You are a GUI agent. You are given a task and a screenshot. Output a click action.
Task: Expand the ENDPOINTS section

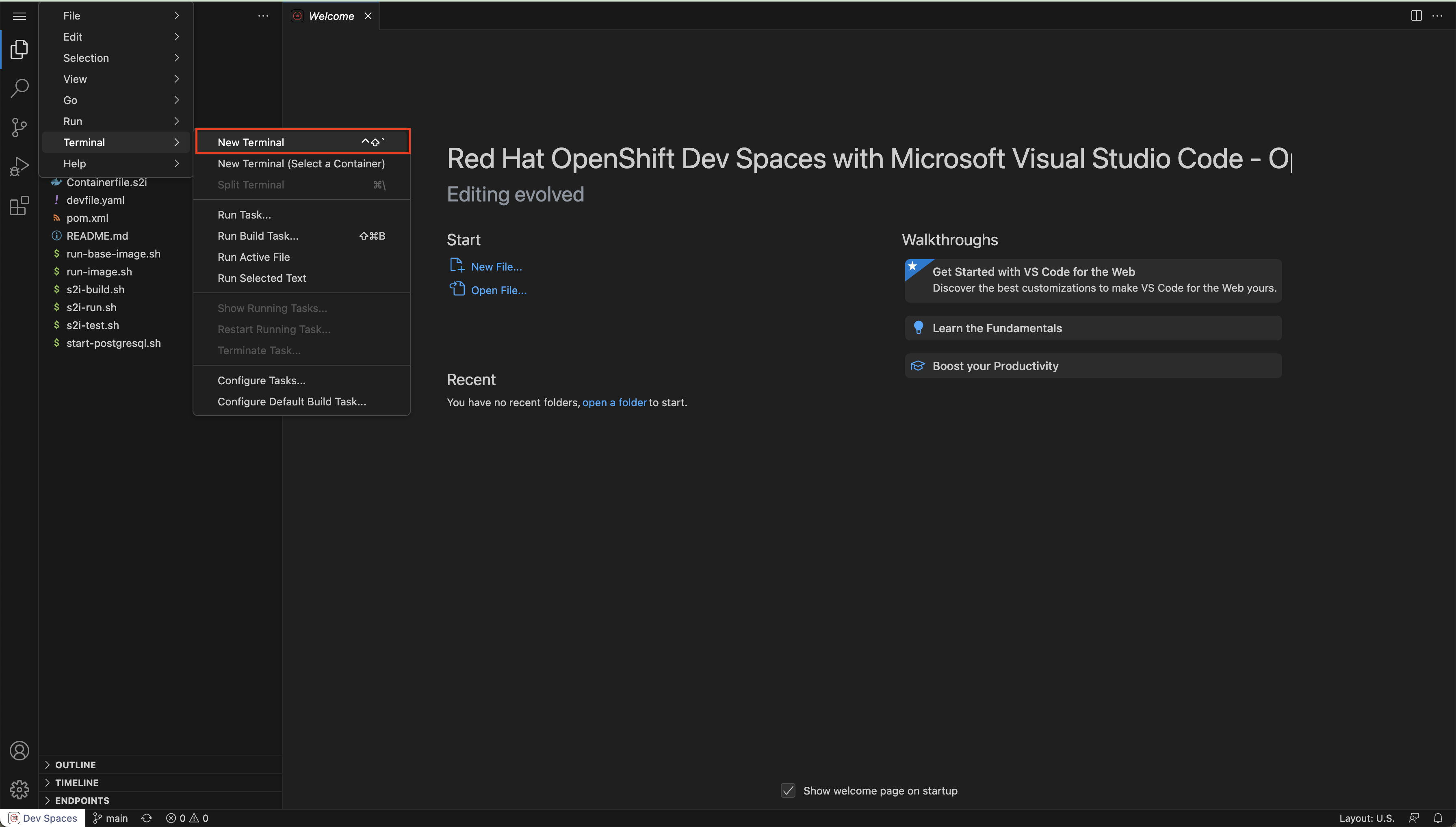pos(160,800)
